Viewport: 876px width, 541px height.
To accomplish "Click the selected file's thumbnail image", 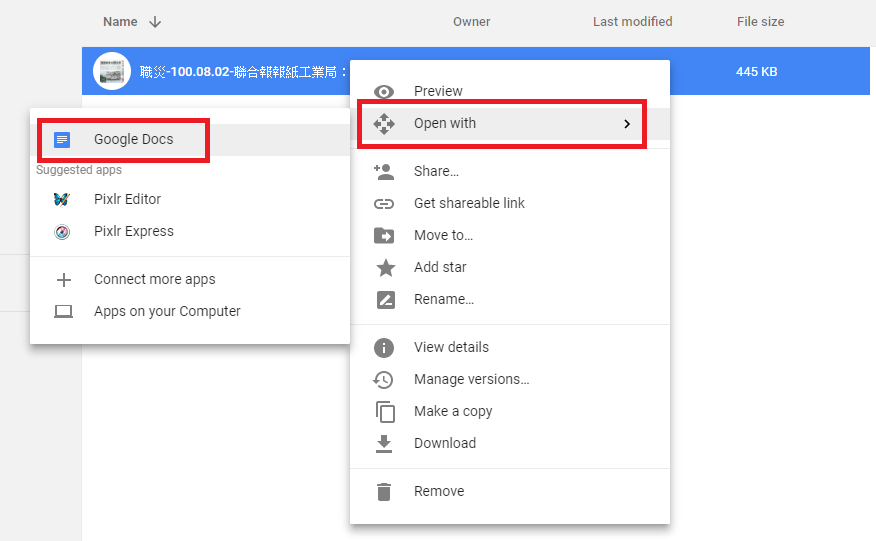I will 112,71.
